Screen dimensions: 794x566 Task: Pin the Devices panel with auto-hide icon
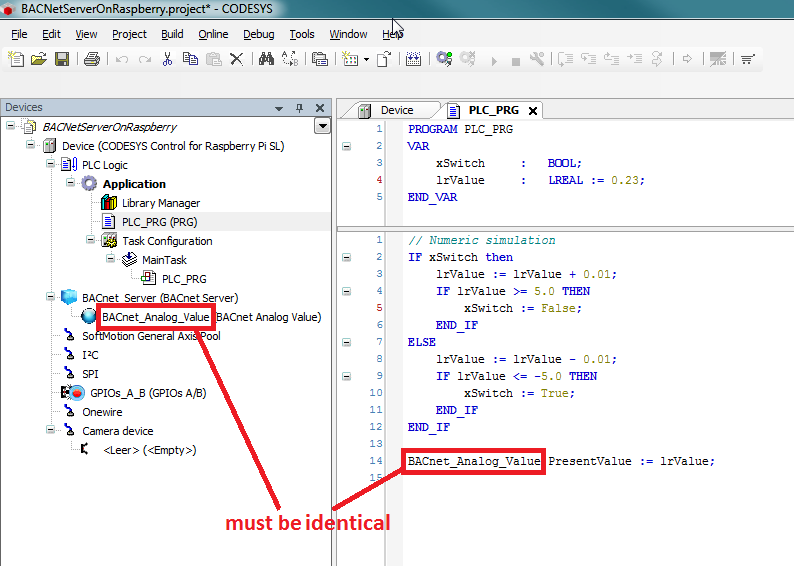tap(299, 108)
